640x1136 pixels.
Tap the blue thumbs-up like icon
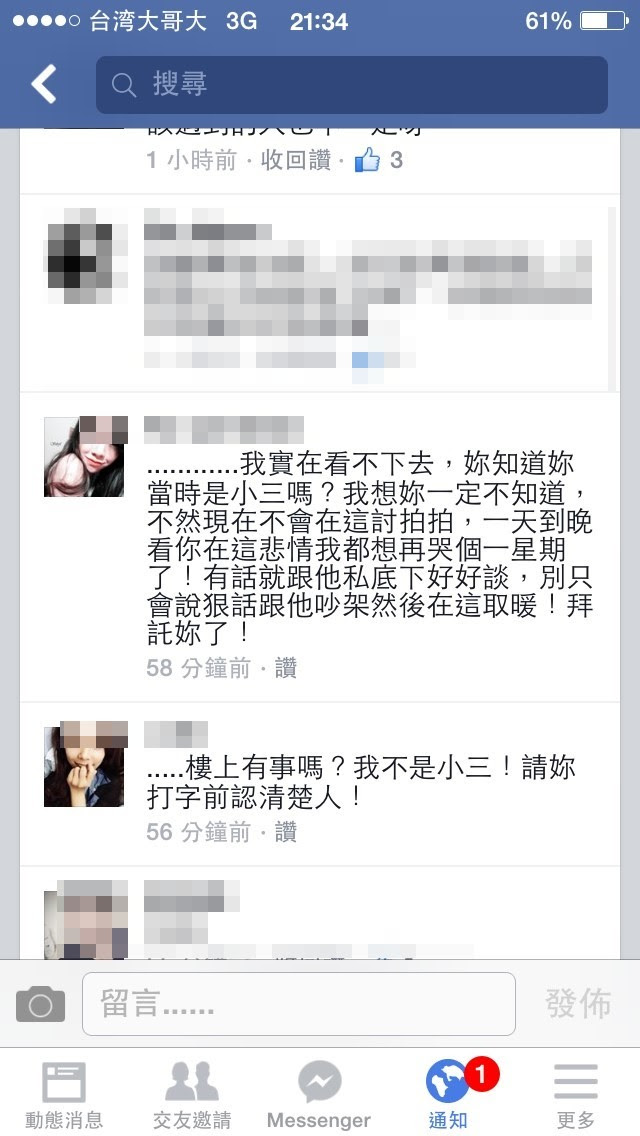coord(367,159)
